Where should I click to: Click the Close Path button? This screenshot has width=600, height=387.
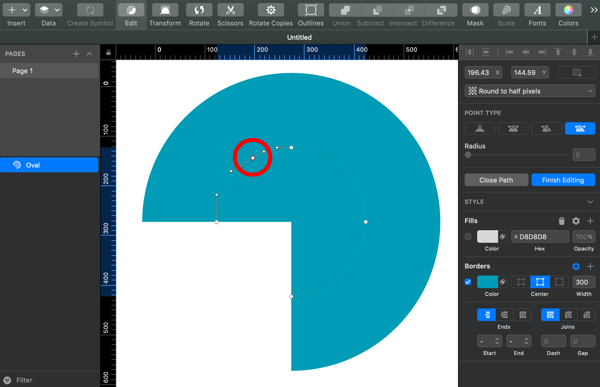coord(496,180)
